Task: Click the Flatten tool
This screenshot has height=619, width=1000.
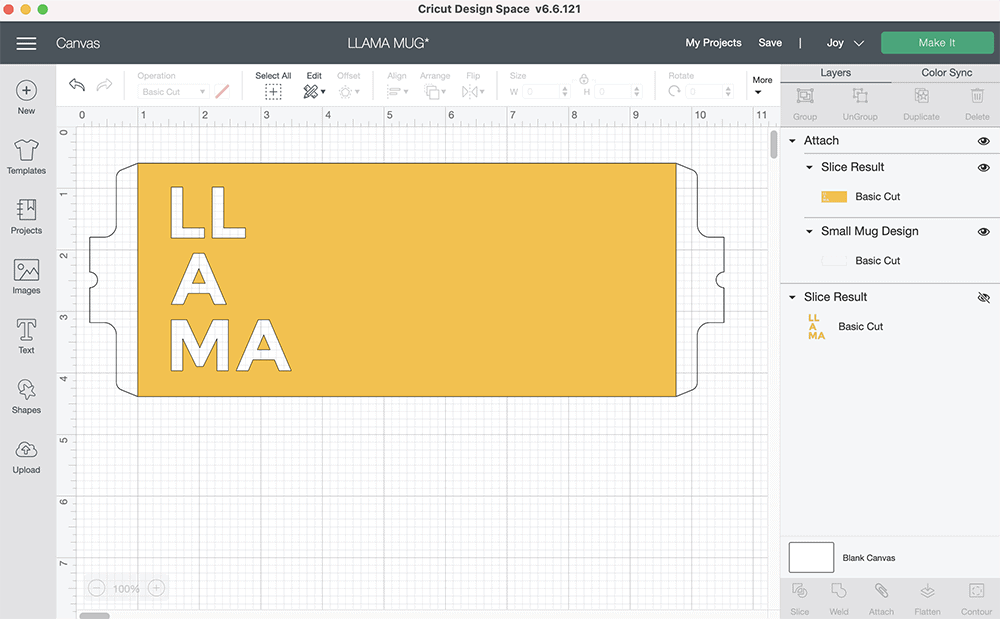Action: [927, 599]
